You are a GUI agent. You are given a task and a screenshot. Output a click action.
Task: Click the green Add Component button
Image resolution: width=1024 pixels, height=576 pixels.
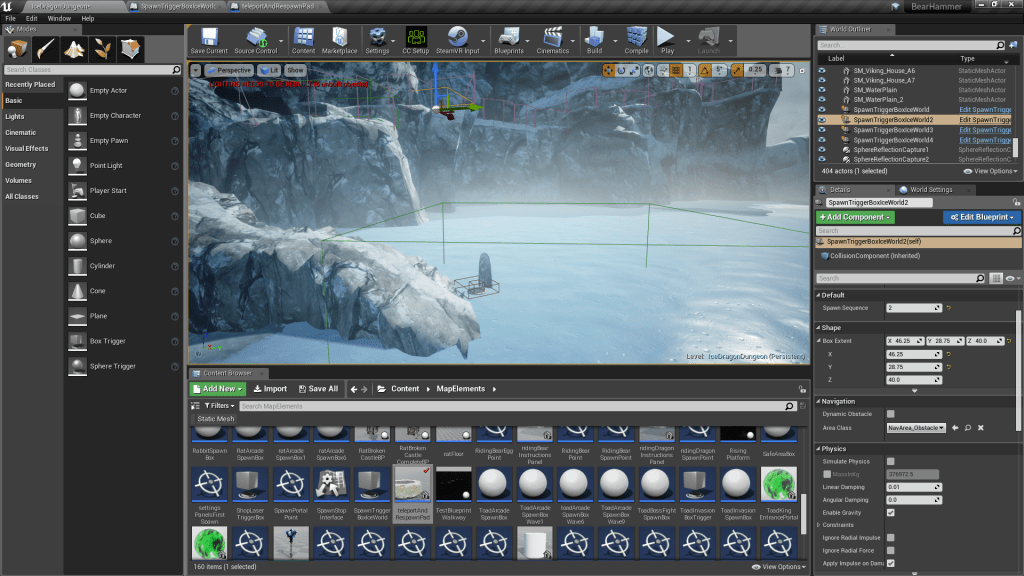[x=855, y=217]
